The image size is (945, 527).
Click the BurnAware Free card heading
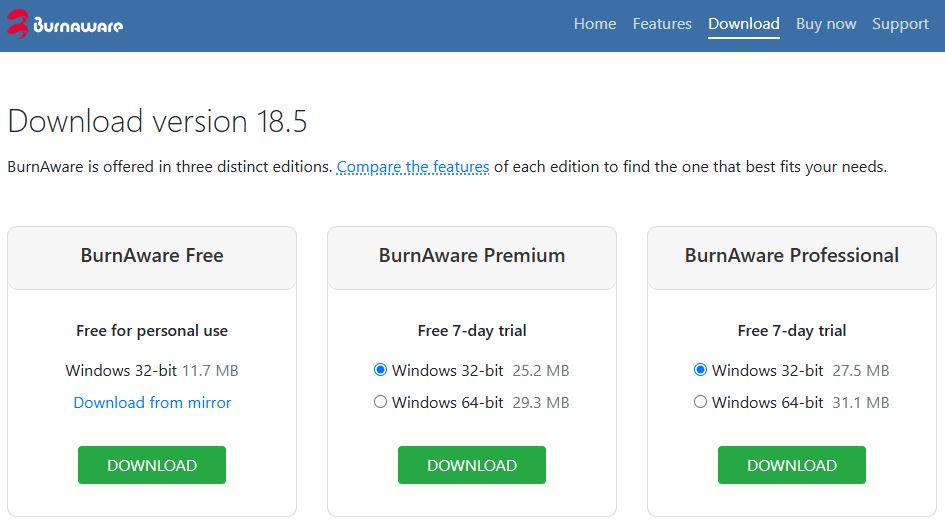click(152, 256)
